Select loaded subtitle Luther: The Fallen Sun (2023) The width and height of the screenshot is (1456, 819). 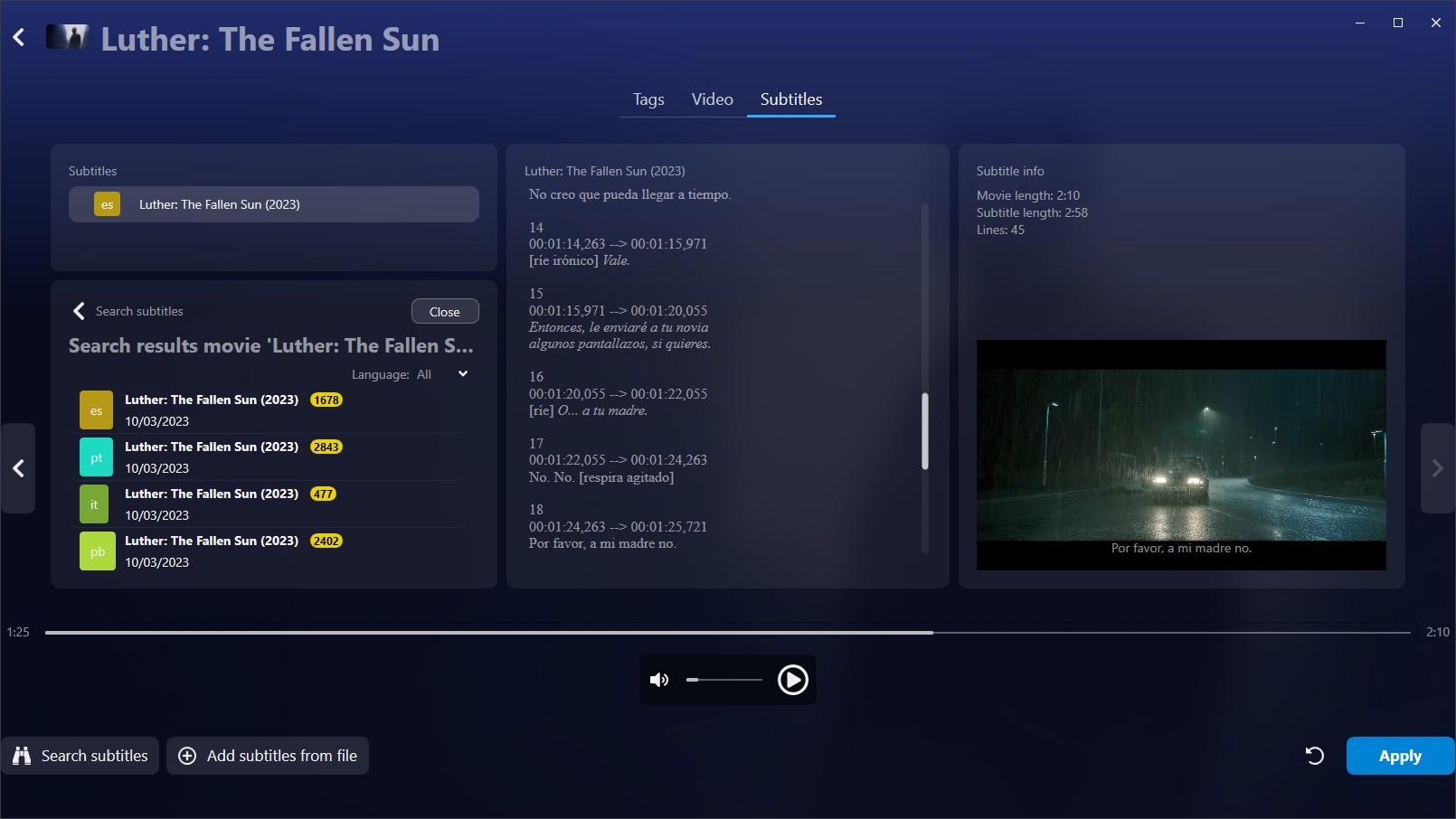[x=274, y=204]
